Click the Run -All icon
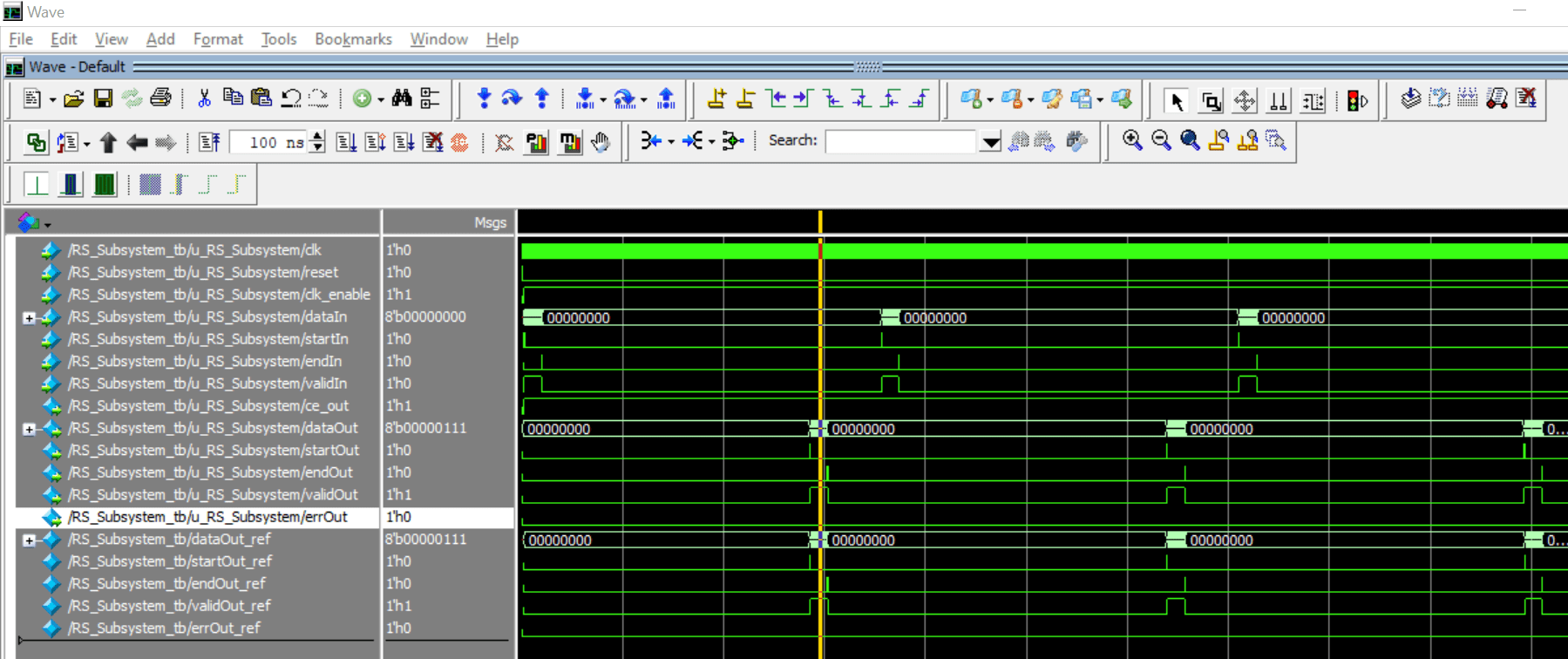The image size is (1568, 659). [x=404, y=142]
